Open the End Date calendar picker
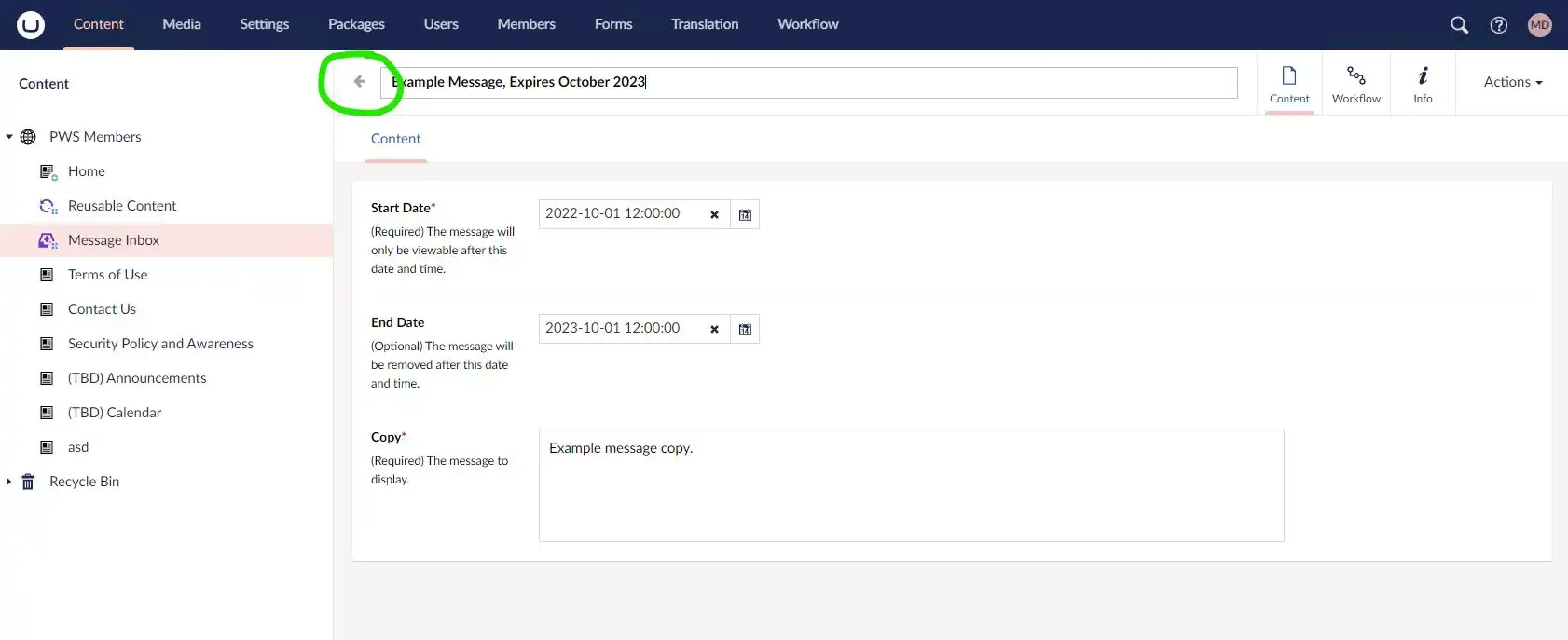Viewport: 1568px width, 640px height. (x=745, y=329)
